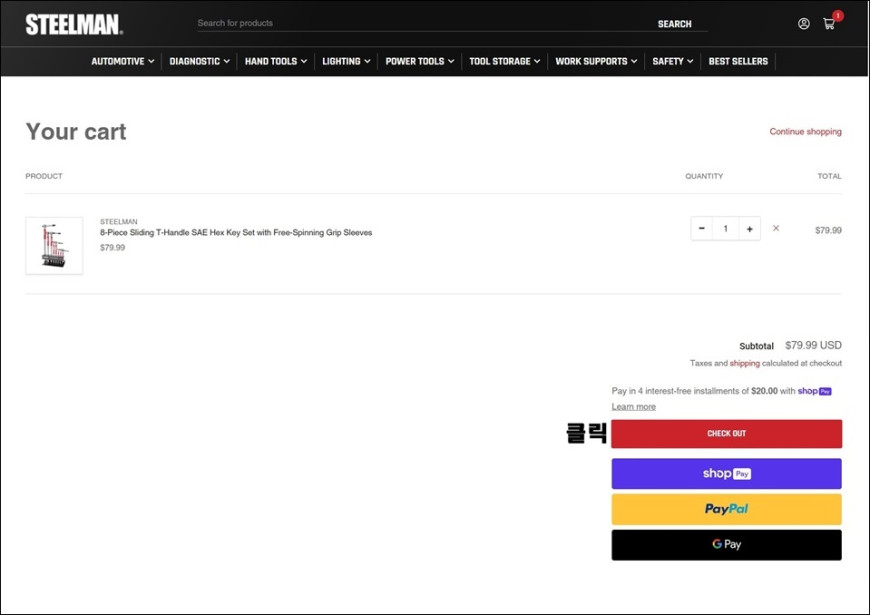Increase quantity with plus button

click(750, 229)
